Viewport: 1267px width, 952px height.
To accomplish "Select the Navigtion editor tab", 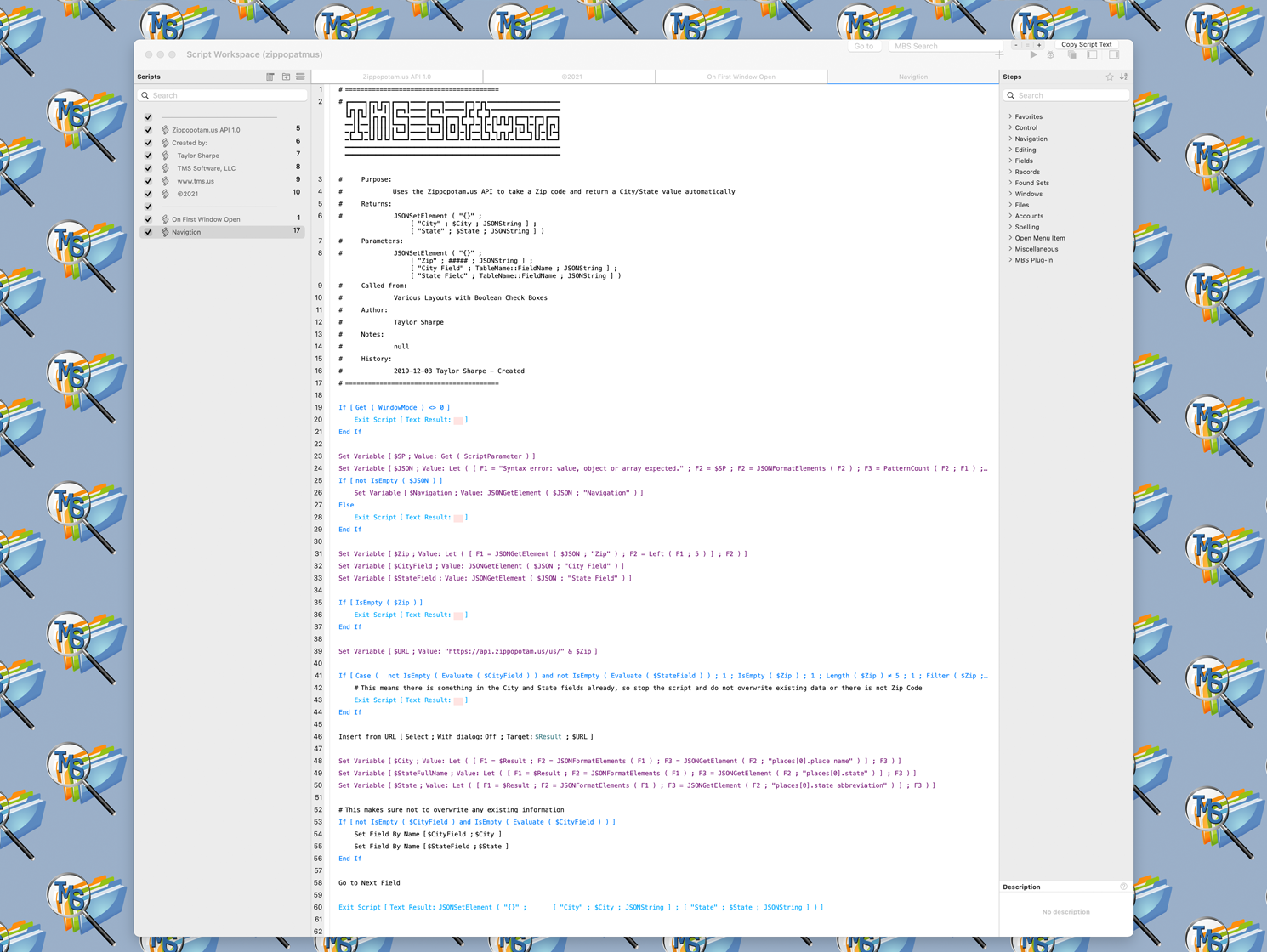I will (x=913, y=76).
